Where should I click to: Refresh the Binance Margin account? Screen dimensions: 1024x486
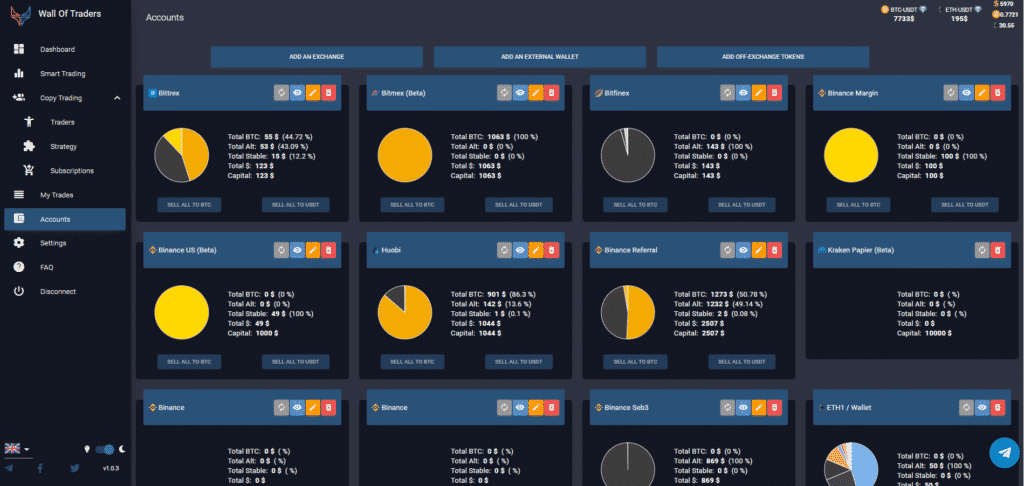tap(951, 93)
